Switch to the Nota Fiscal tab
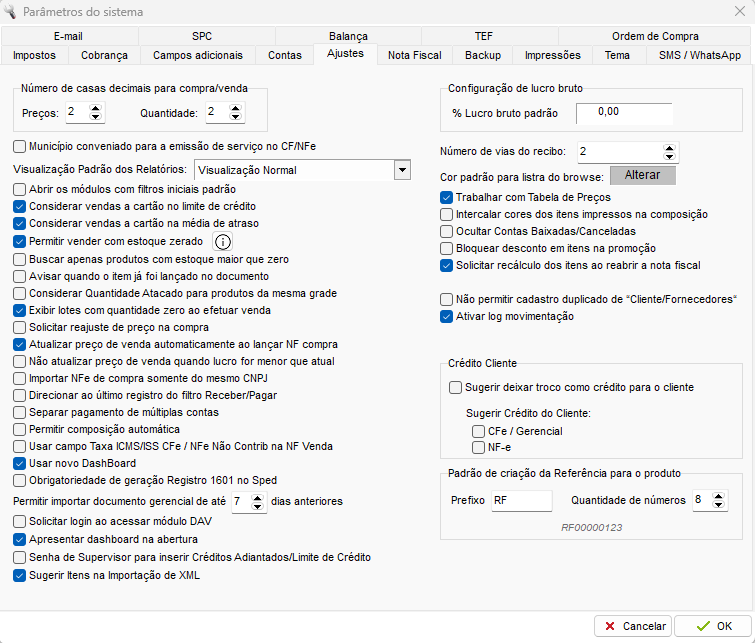The width and height of the screenshot is (755, 643). point(415,55)
